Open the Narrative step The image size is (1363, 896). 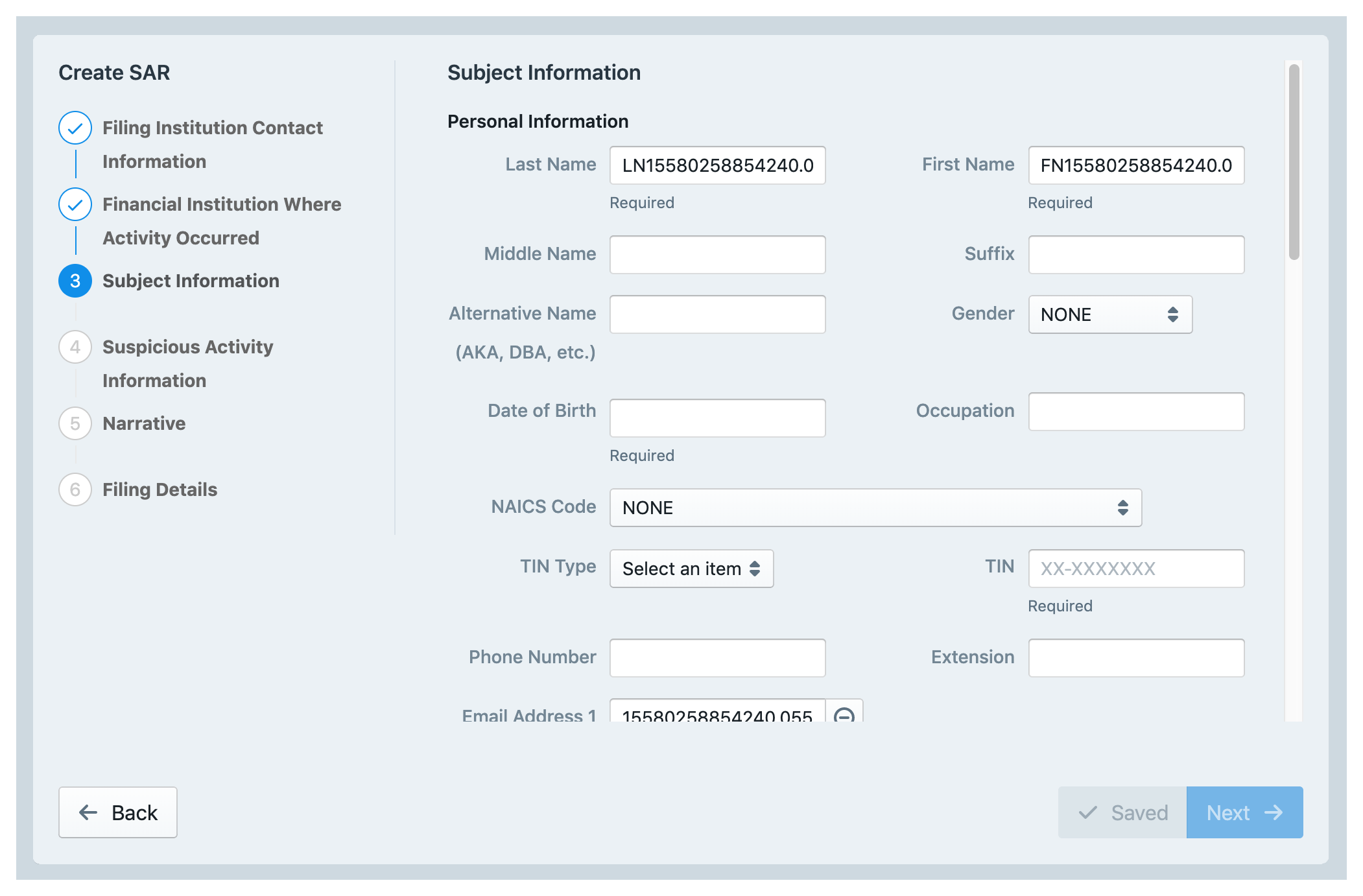tap(144, 423)
